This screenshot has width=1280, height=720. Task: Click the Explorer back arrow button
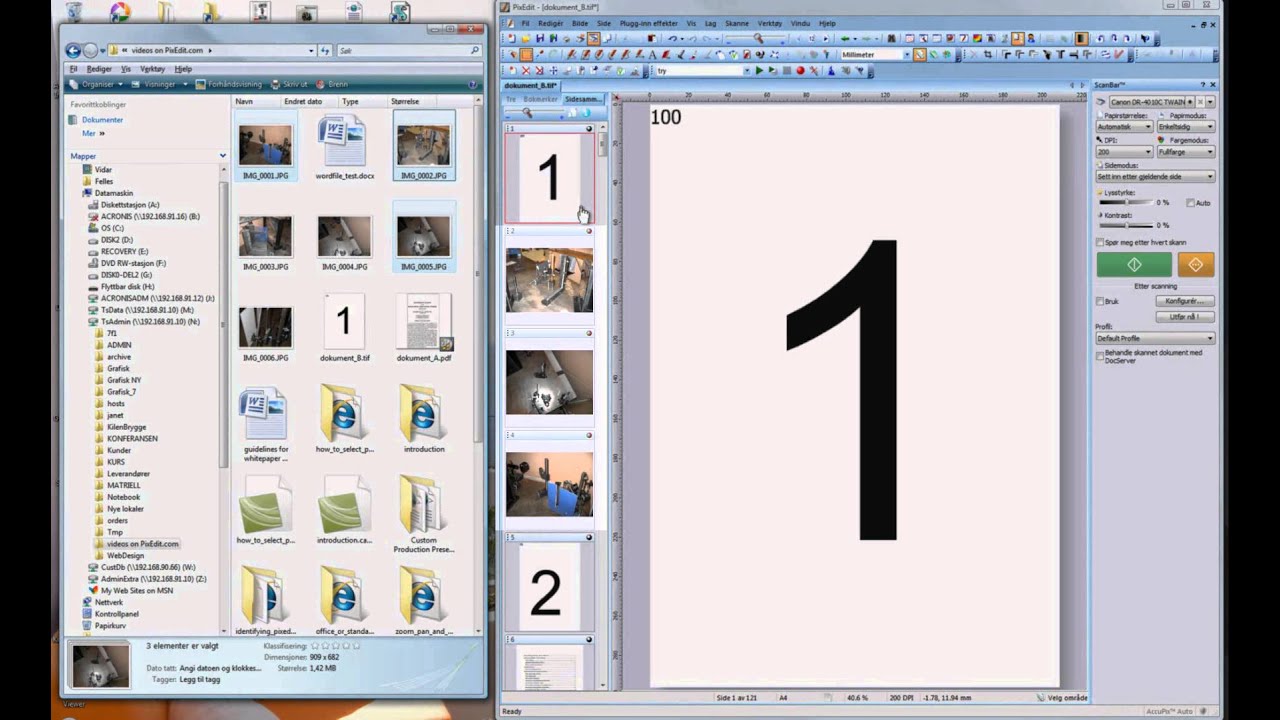73,50
